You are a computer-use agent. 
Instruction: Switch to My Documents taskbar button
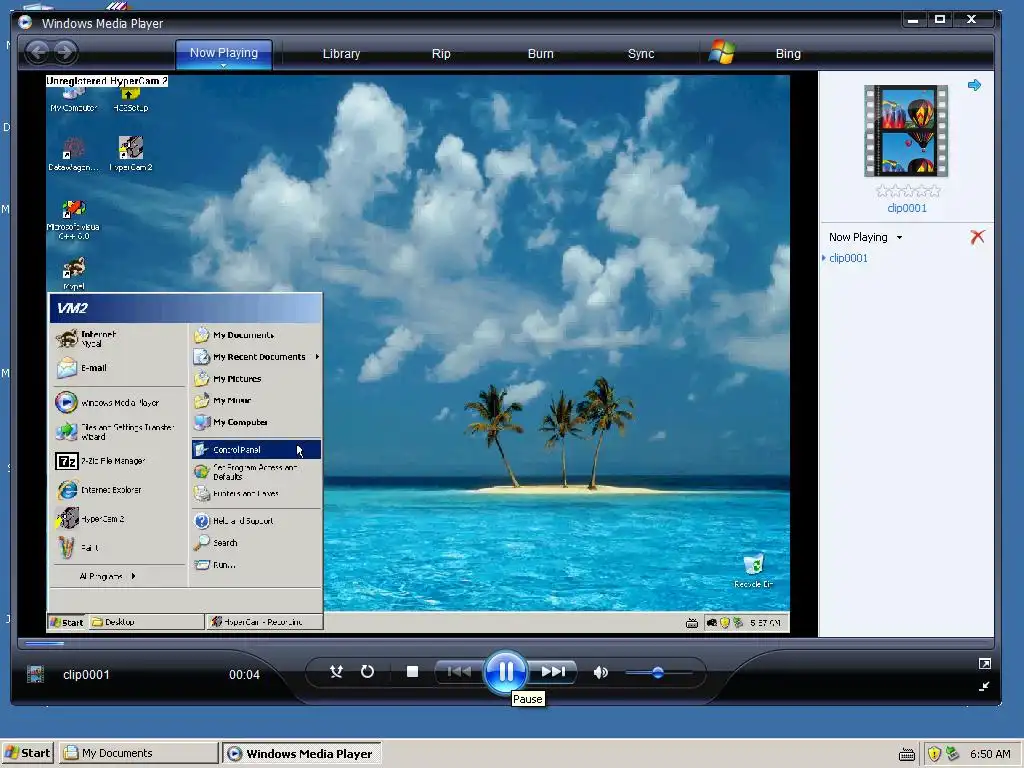click(138, 753)
